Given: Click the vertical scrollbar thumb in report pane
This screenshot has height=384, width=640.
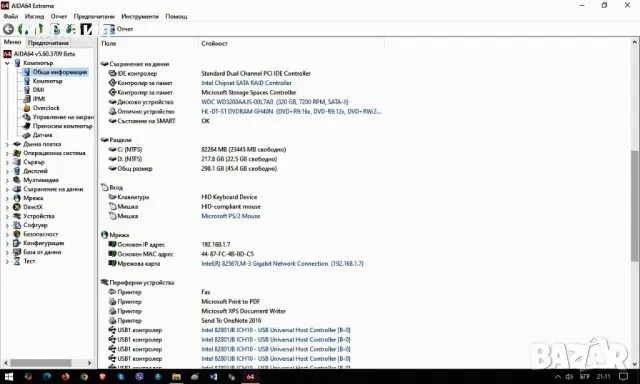Looking at the screenshot, I should coord(634,206).
